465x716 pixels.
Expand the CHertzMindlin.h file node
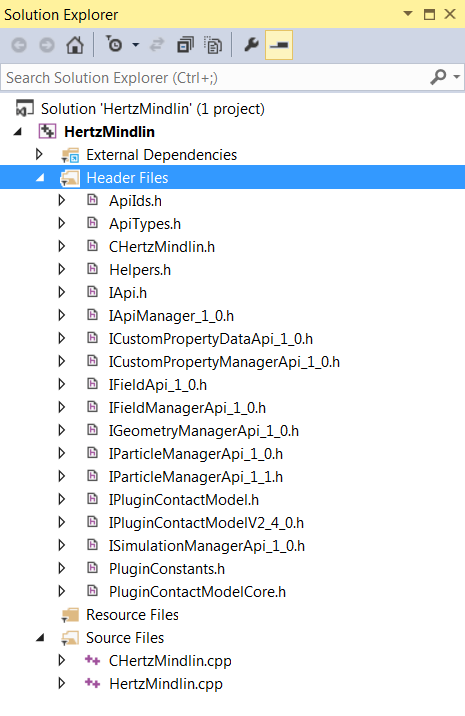(62, 247)
